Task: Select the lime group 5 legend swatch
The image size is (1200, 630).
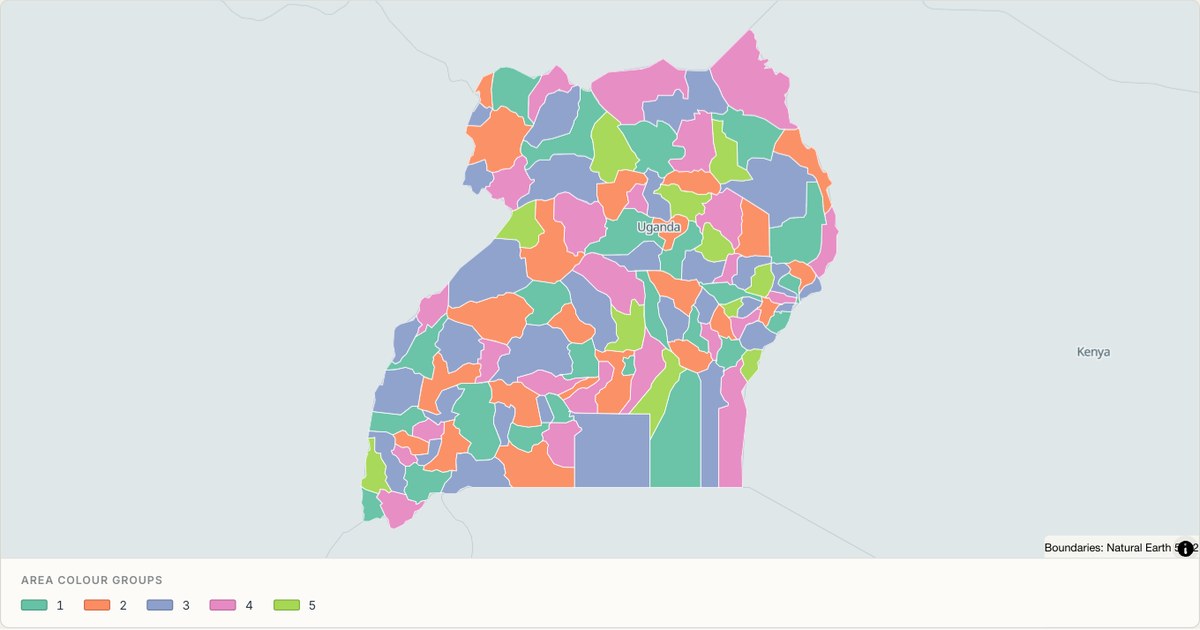Action: coord(286,605)
